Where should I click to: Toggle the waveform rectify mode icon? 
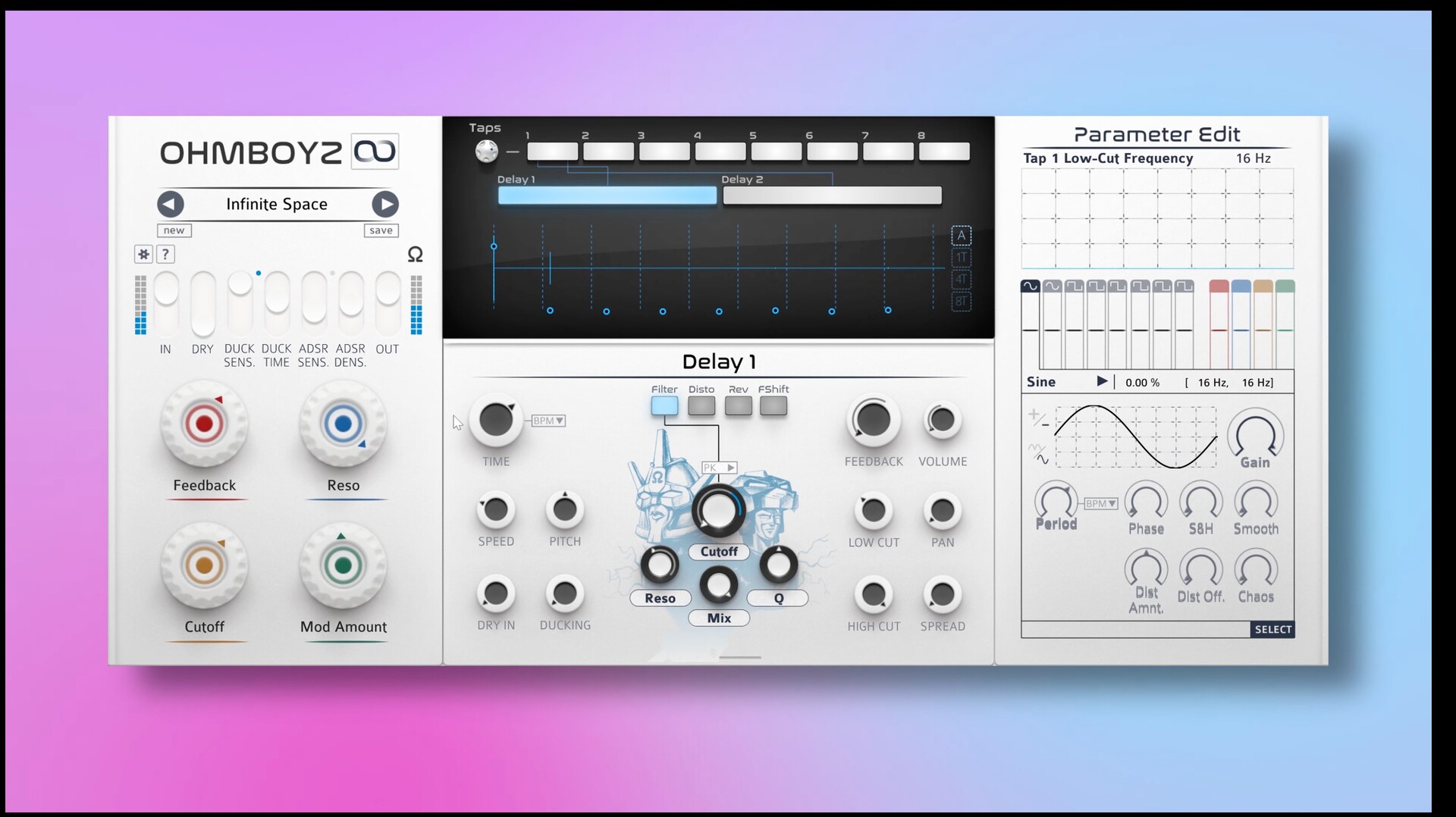[1037, 453]
